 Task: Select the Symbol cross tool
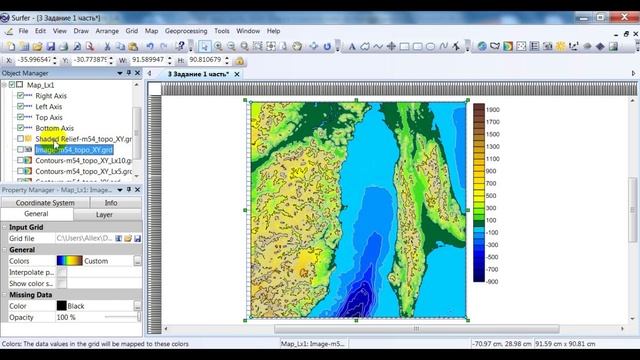391,46
